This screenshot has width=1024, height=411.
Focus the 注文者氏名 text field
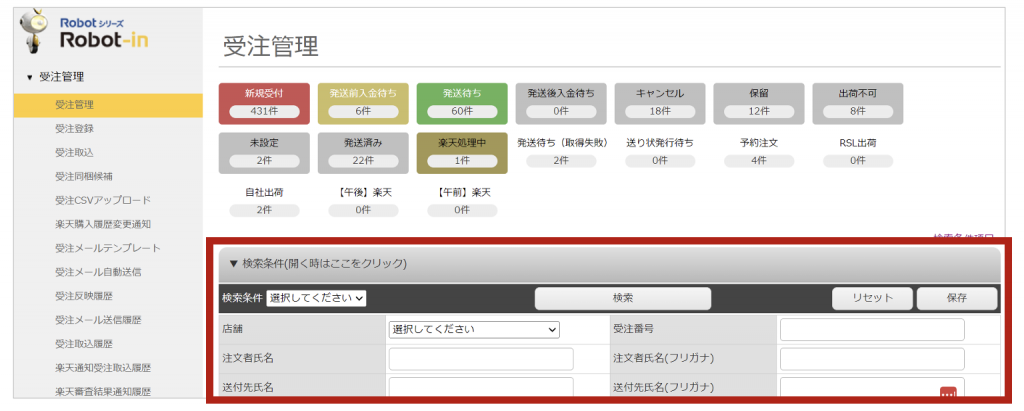pos(480,359)
